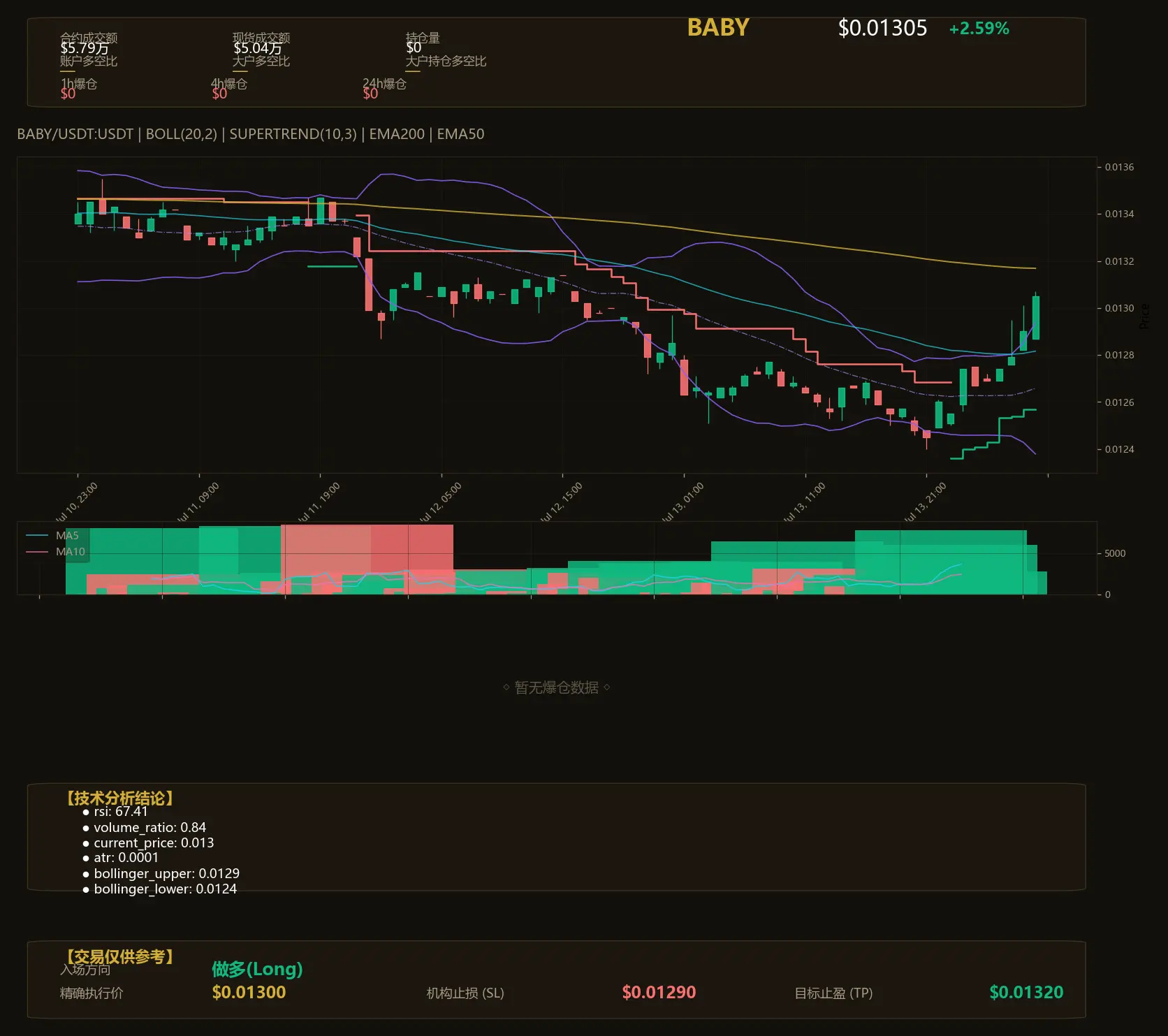
Task: Select the $0.01320 take-profit value
Action: click(1026, 993)
